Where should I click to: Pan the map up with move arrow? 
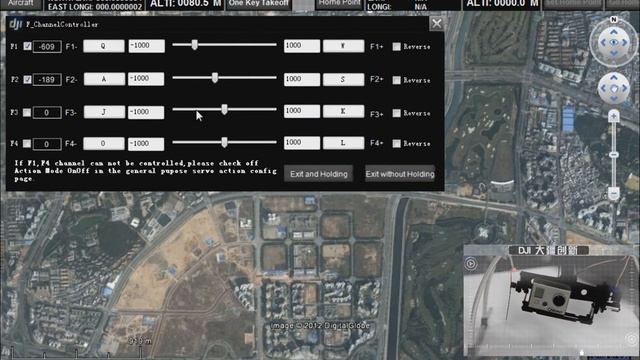tap(613, 78)
